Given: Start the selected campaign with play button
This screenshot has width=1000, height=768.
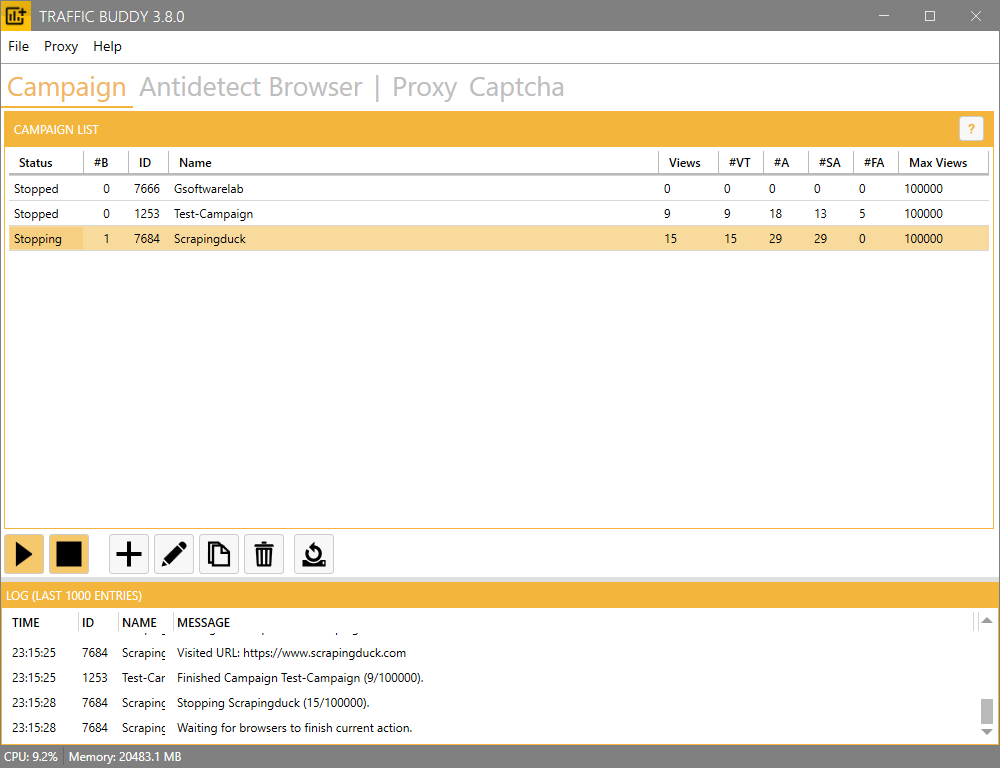Looking at the screenshot, I should tap(24, 554).
